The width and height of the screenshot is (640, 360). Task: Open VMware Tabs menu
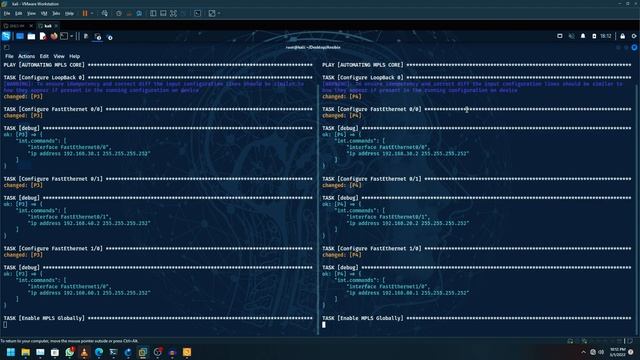click(56, 13)
